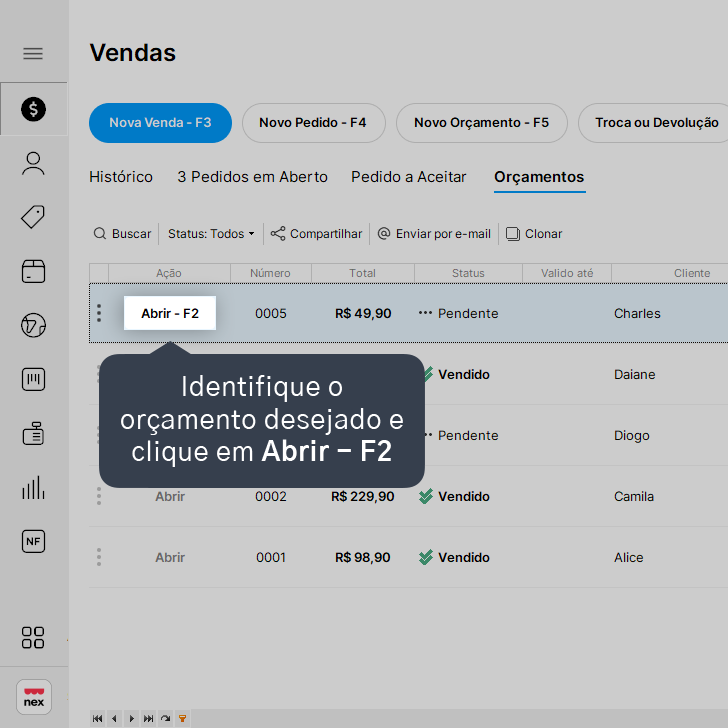Screen dimensions: 728x728
Task: Click the orange filter icon in footer
Action: click(x=183, y=719)
